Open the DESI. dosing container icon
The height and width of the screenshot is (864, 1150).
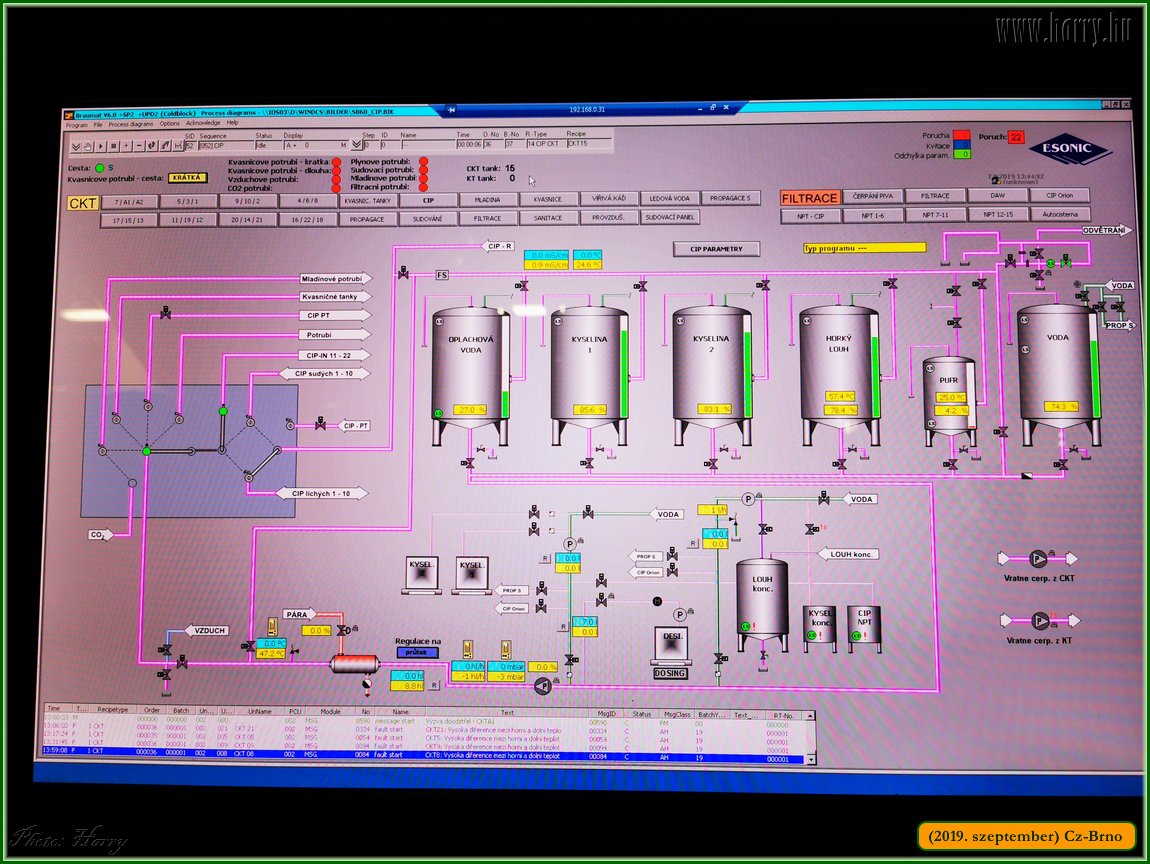[671, 646]
